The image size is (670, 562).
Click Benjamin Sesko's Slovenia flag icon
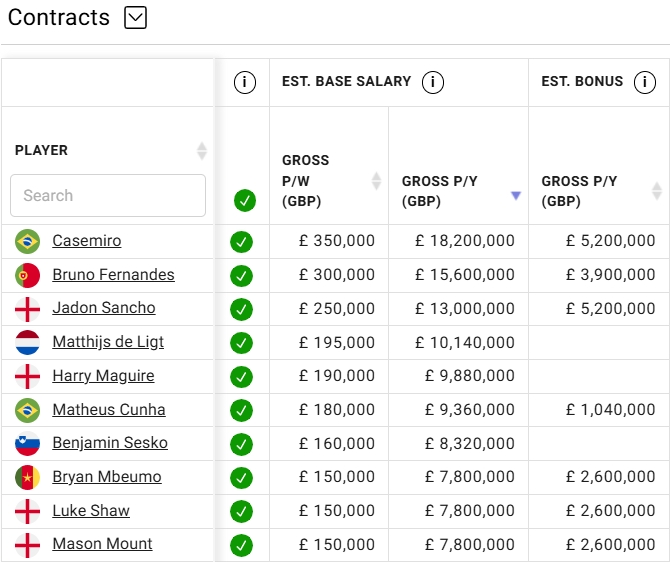(27, 443)
